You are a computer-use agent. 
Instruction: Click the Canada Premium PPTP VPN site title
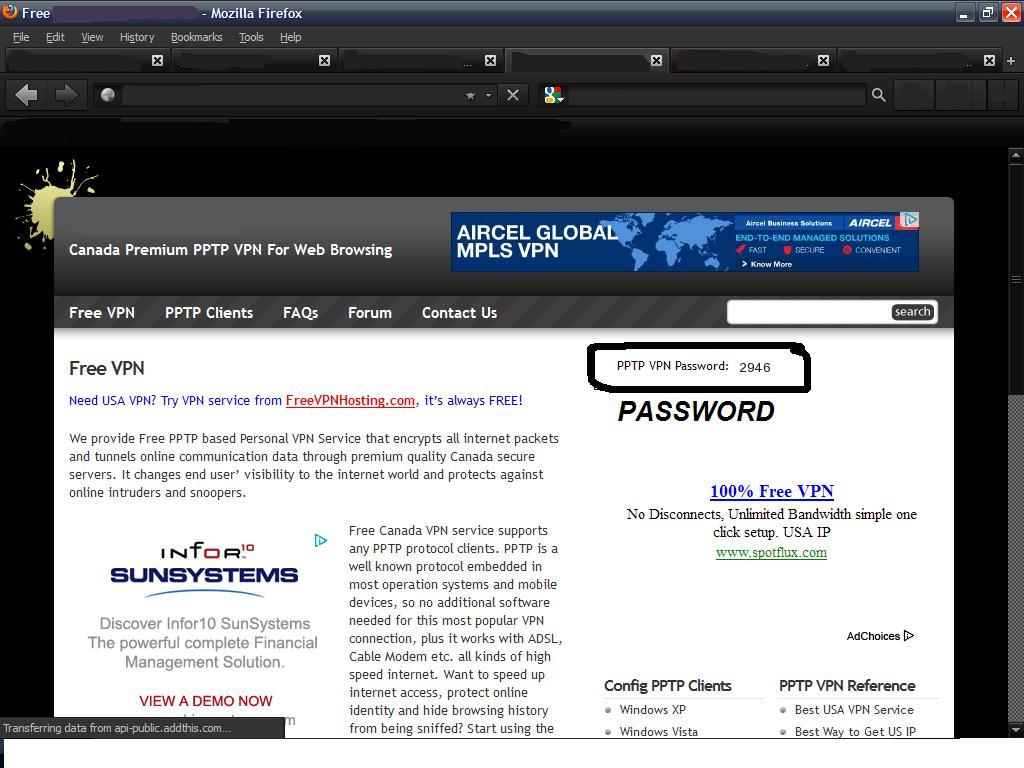pyautogui.click(x=231, y=250)
